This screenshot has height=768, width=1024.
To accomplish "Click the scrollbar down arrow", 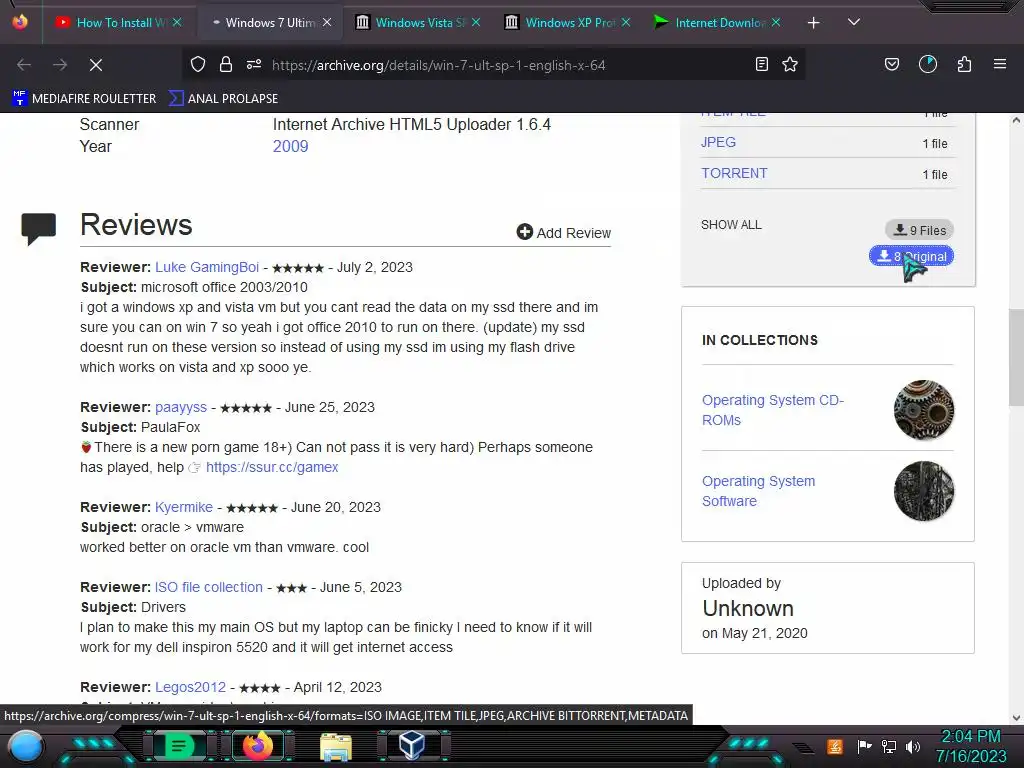I will pyautogui.click(x=1016, y=718).
